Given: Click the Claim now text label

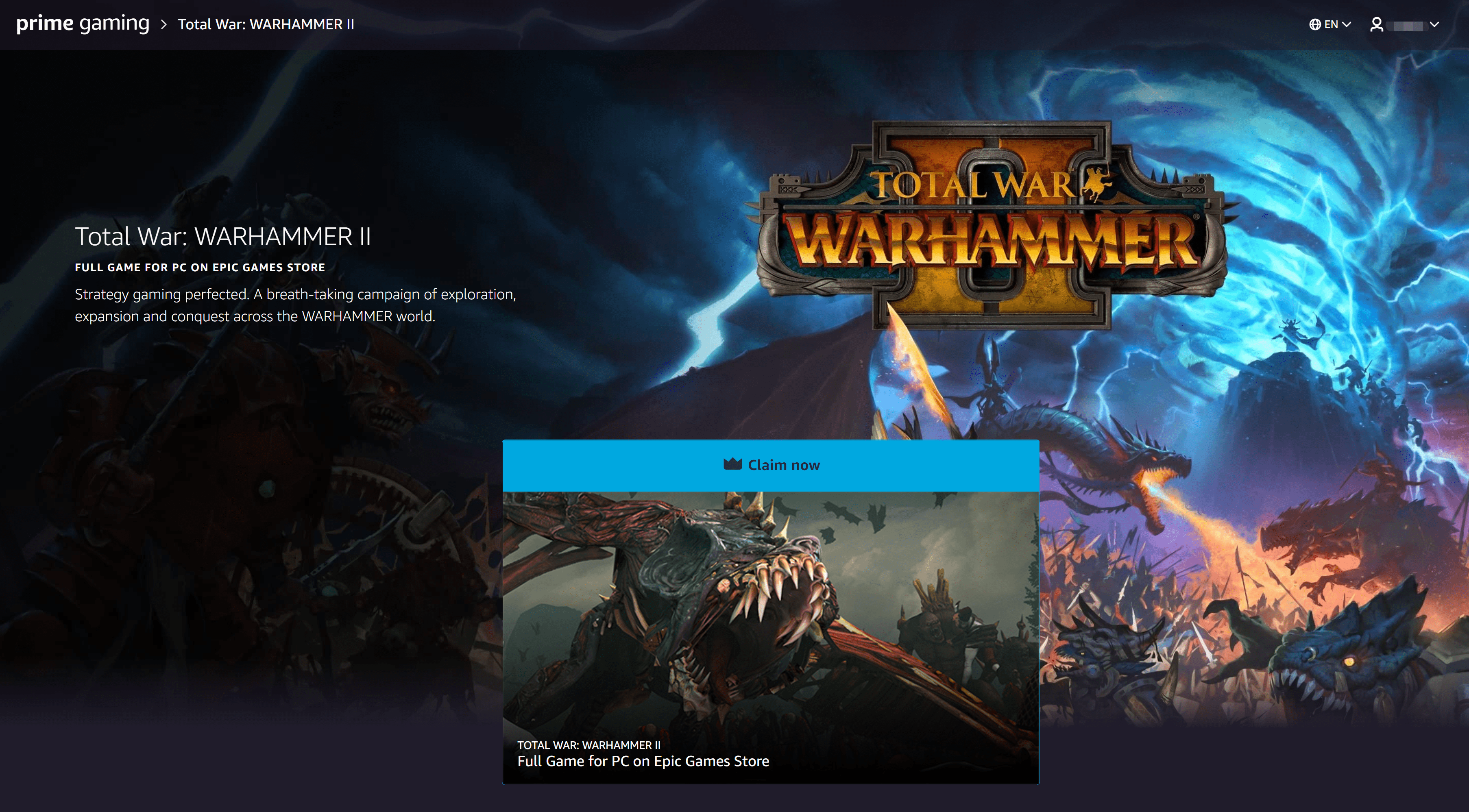Looking at the screenshot, I should 784,465.
